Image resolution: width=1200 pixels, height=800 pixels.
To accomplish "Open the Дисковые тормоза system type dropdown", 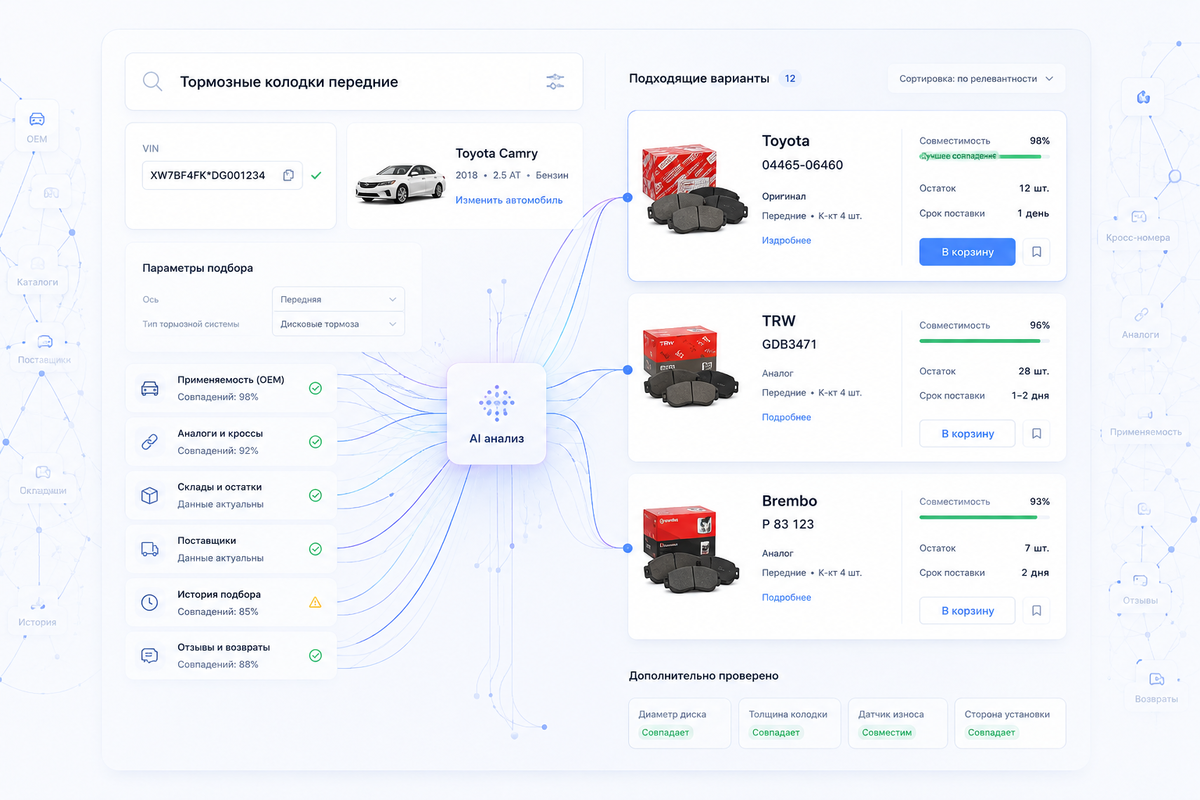I will [338, 324].
